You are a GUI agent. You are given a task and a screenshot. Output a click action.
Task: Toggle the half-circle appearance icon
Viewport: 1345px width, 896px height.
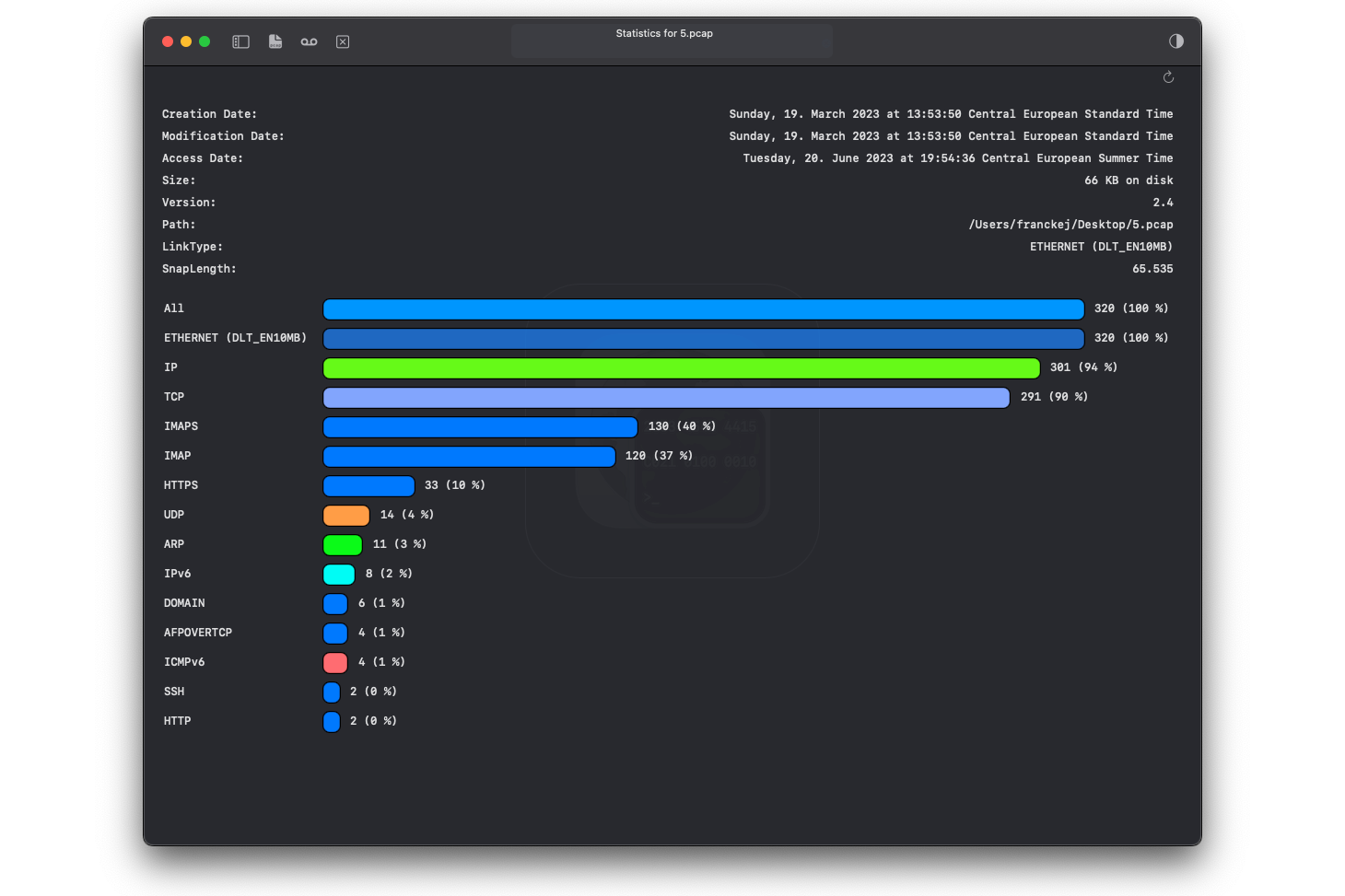click(1176, 41)
